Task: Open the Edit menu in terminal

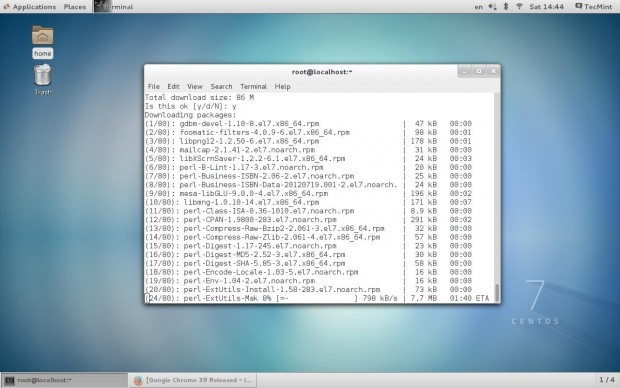Action: click(173, 87)
